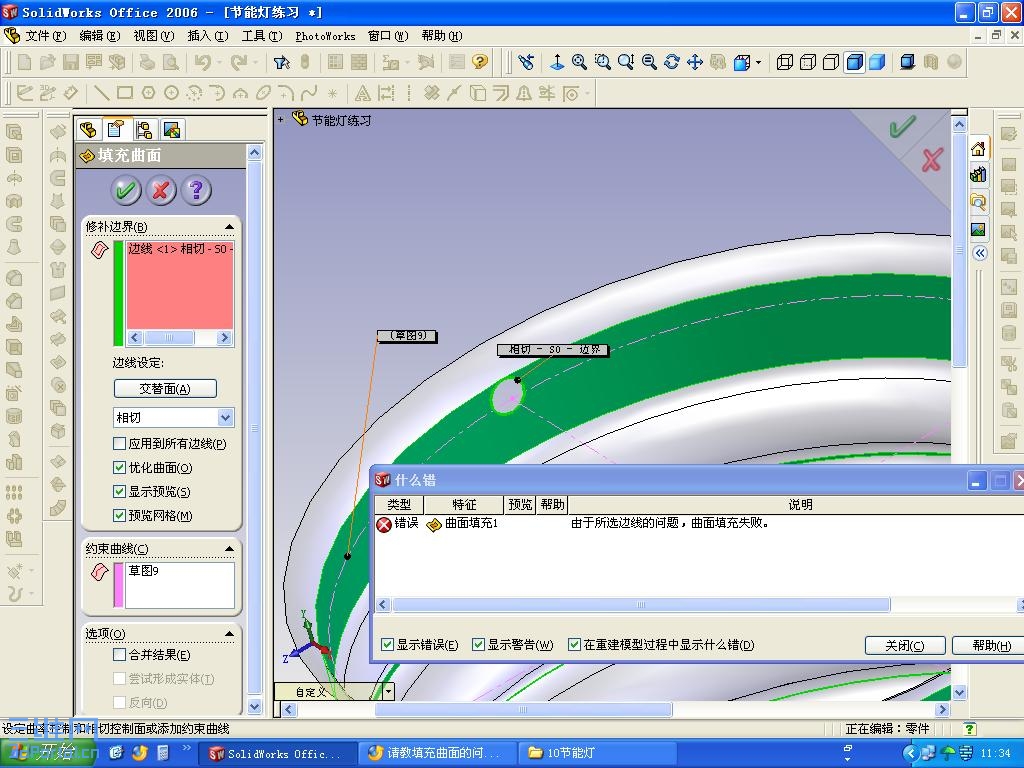The width and height of the screenshot is (1024, 768).
Task: Switch to PropertyManager tab
Action: (x=116, y=129)
